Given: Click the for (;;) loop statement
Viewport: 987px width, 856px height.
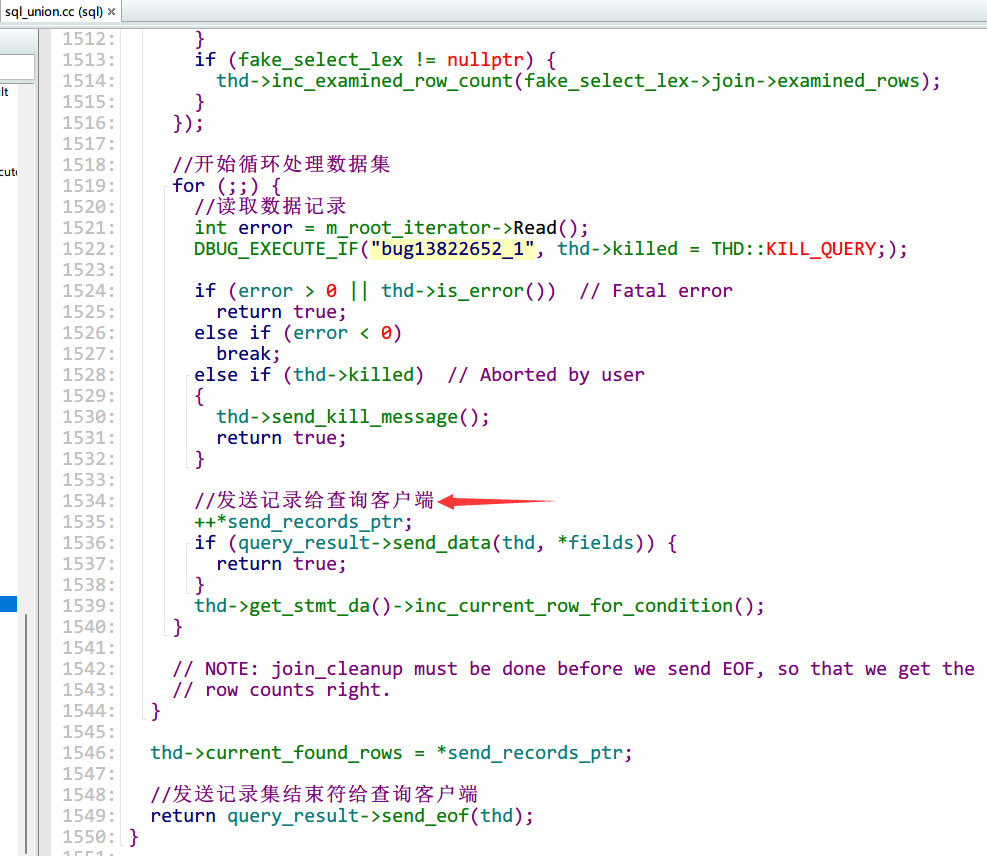Looking at the screenshot, I should pyautogui.click(x=227, y=186).
